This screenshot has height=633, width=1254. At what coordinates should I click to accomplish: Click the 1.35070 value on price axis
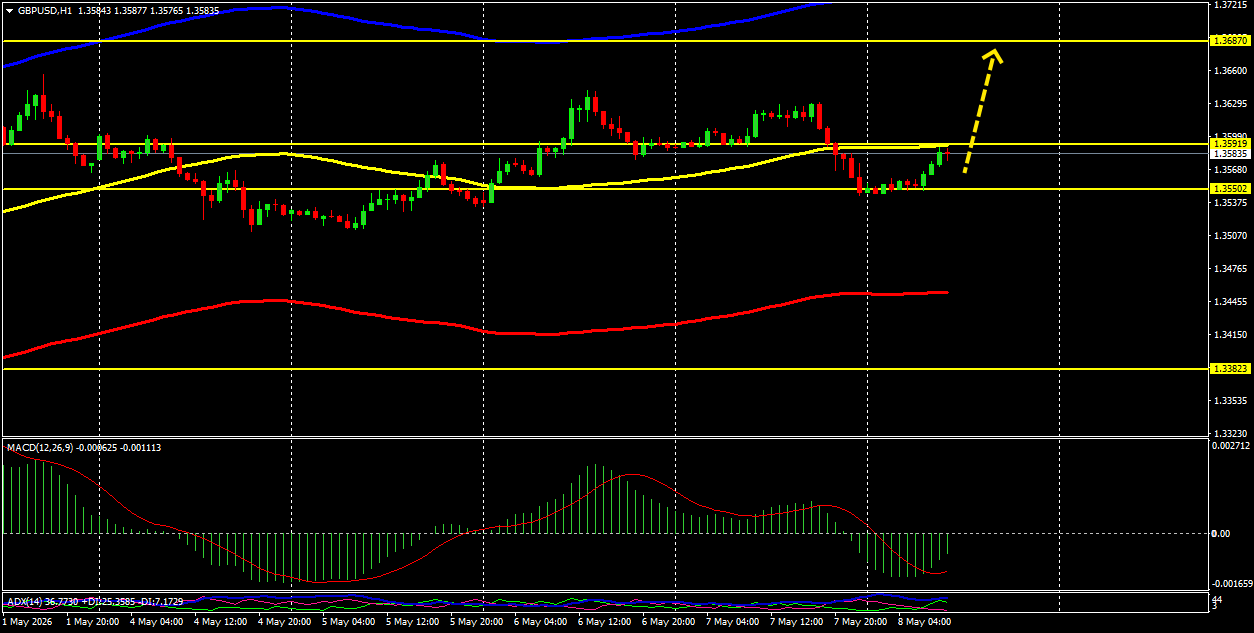[x=1229, y=236]
